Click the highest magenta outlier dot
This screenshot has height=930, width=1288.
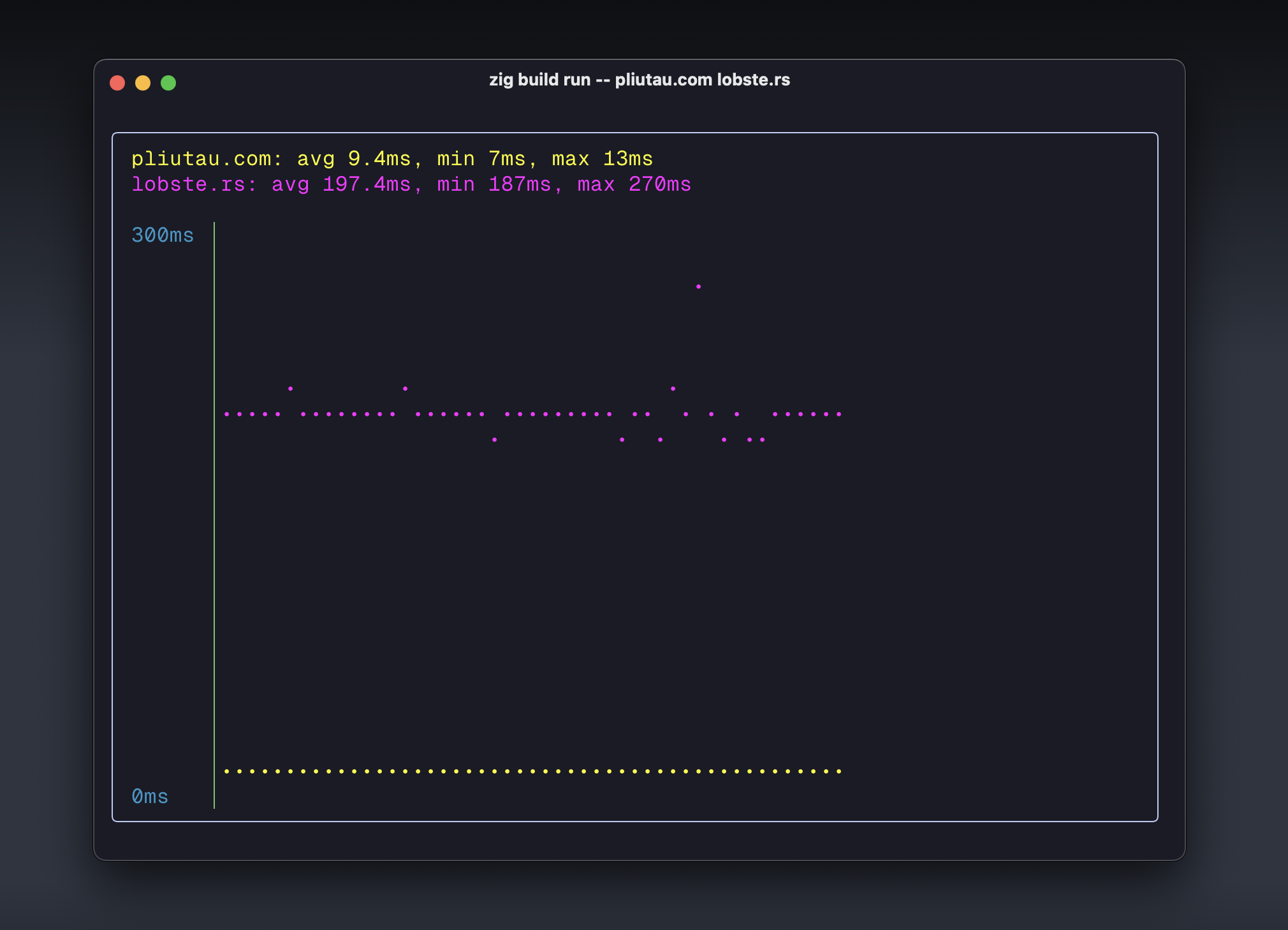699,286
